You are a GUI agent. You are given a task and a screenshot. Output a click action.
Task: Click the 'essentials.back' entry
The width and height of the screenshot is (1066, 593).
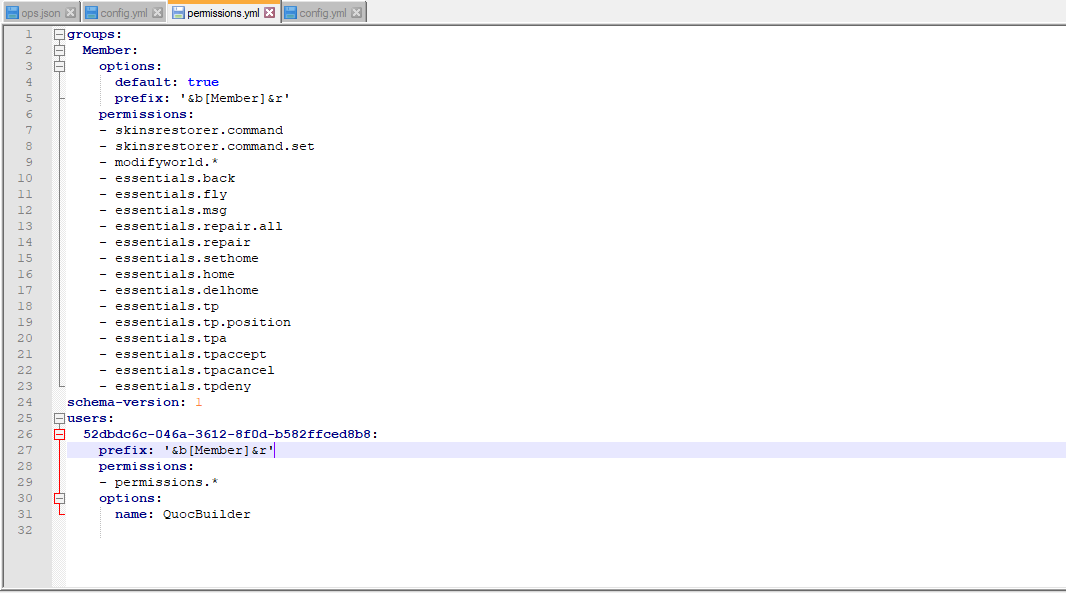coord(175,178)
